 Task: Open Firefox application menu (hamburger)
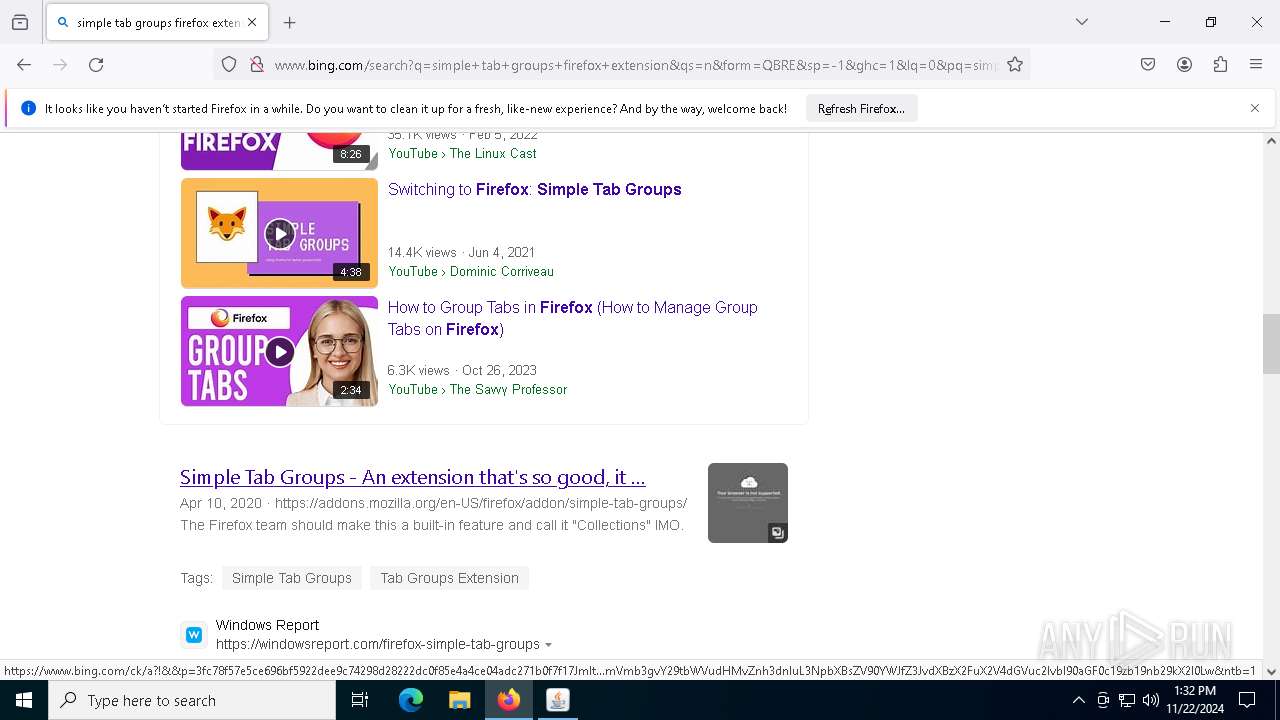[x=1256, y=65]
